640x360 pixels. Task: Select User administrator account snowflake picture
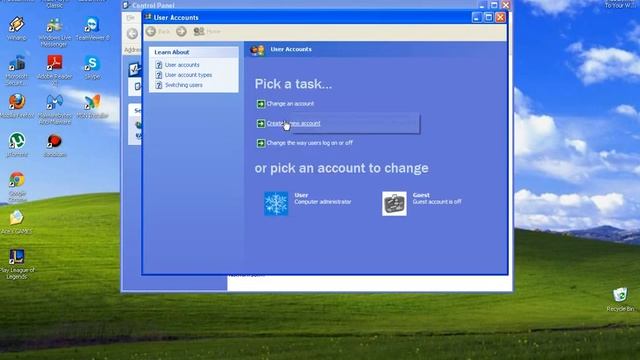point(276,204)
